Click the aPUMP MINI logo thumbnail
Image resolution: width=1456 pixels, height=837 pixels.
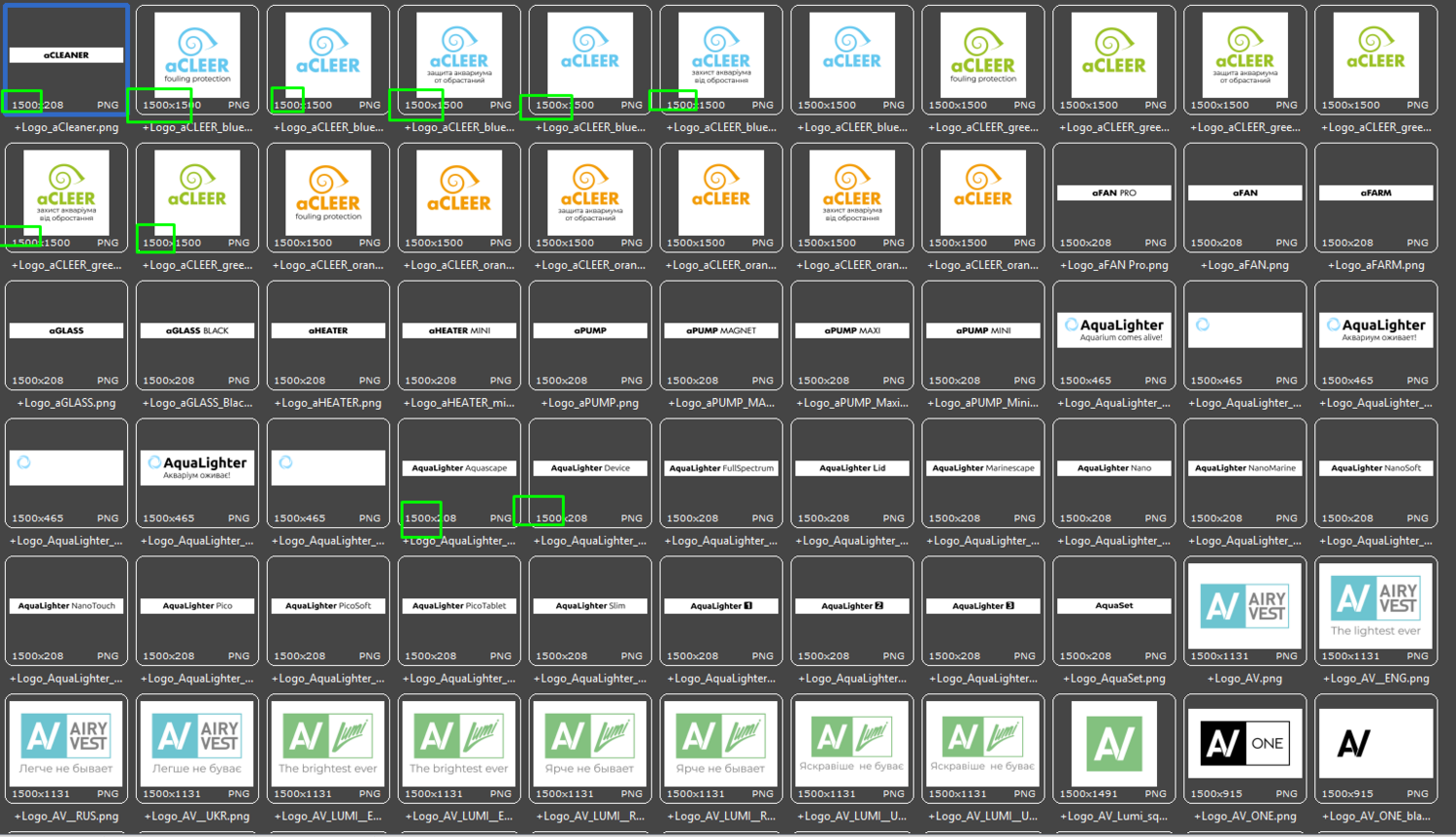click(983, 335)
